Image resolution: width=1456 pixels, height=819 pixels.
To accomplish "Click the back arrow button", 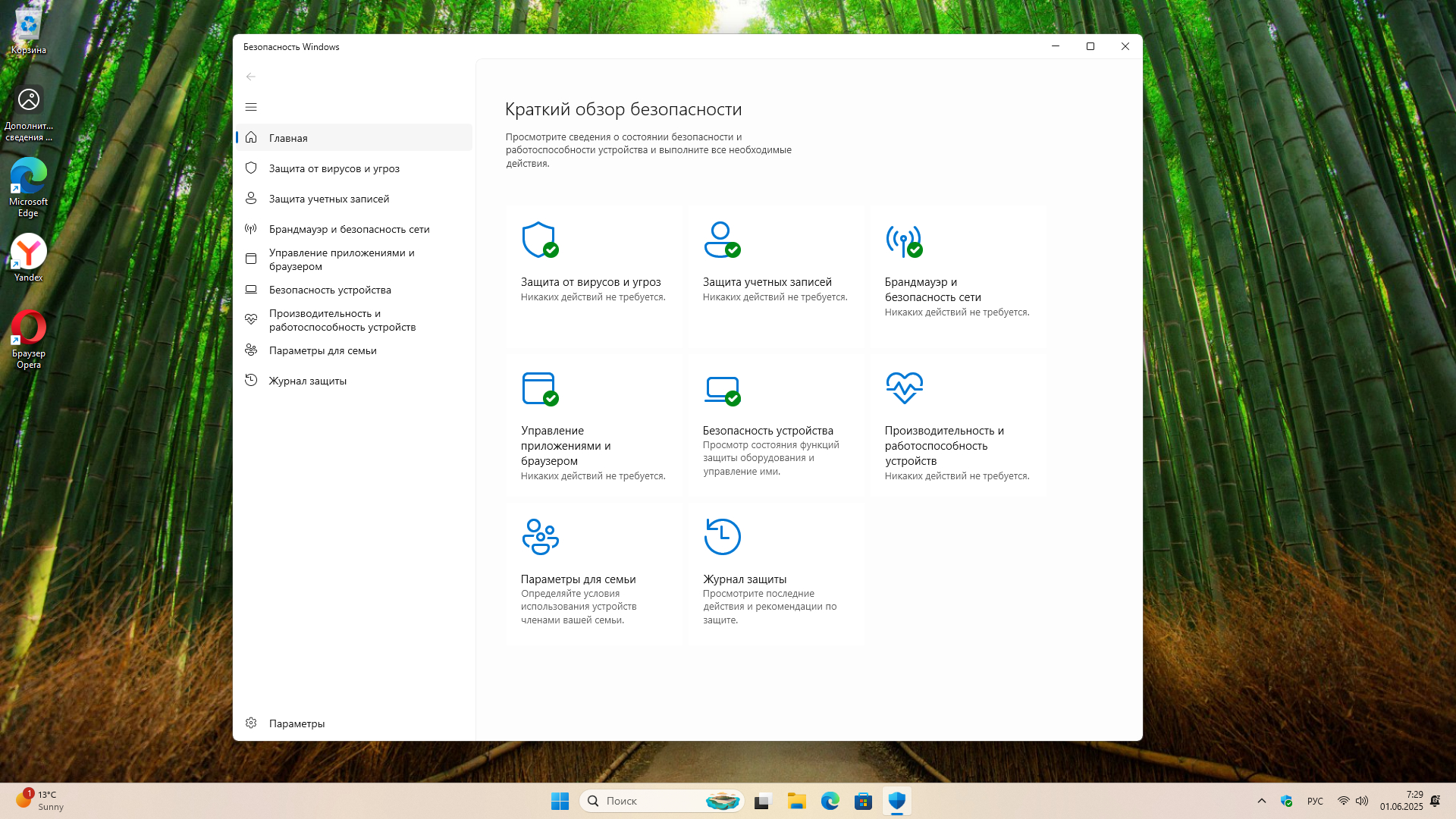I will point(251,77).
